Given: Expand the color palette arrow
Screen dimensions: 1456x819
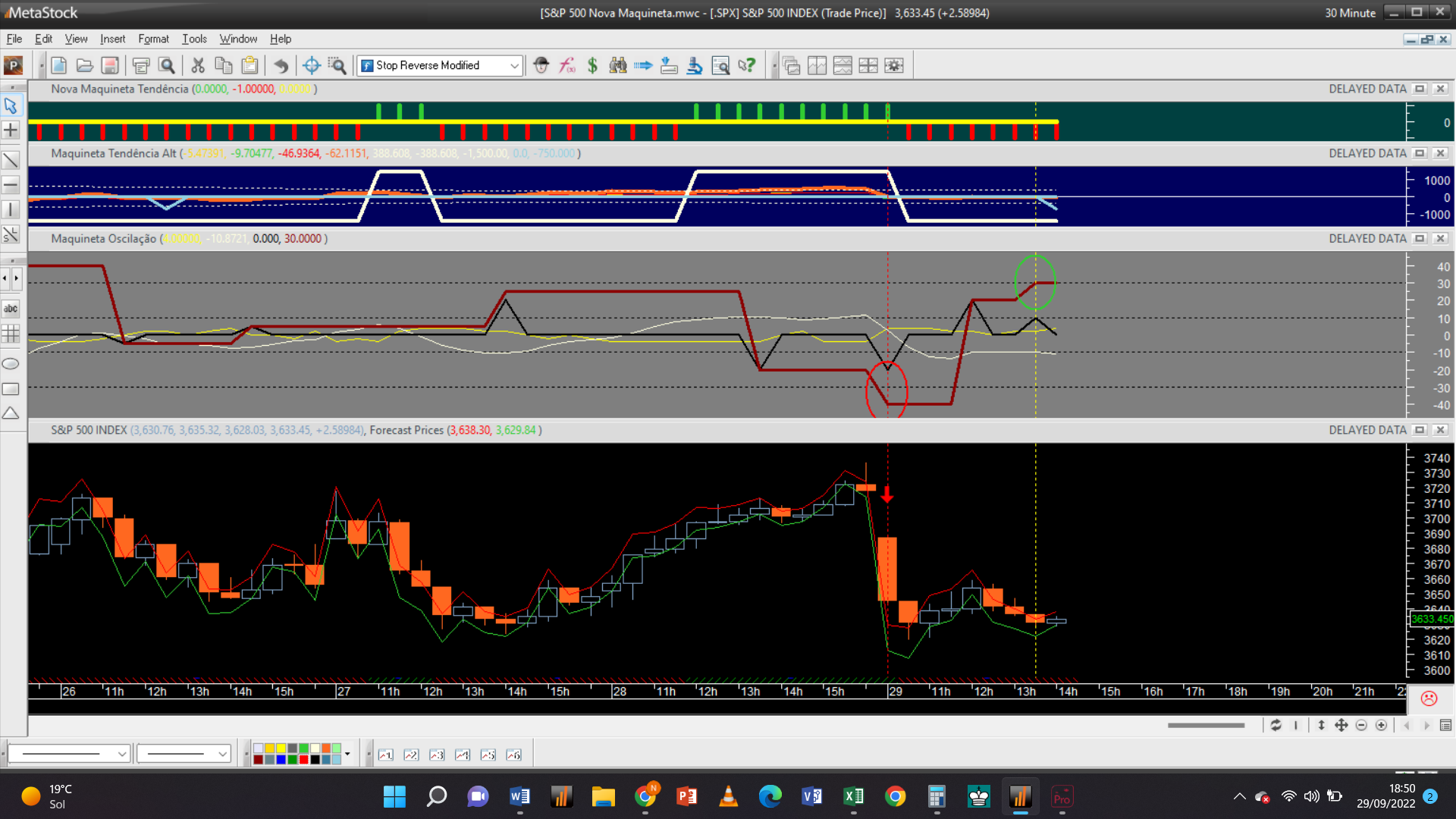Looking at the screenshot, I should coord(347,754).
